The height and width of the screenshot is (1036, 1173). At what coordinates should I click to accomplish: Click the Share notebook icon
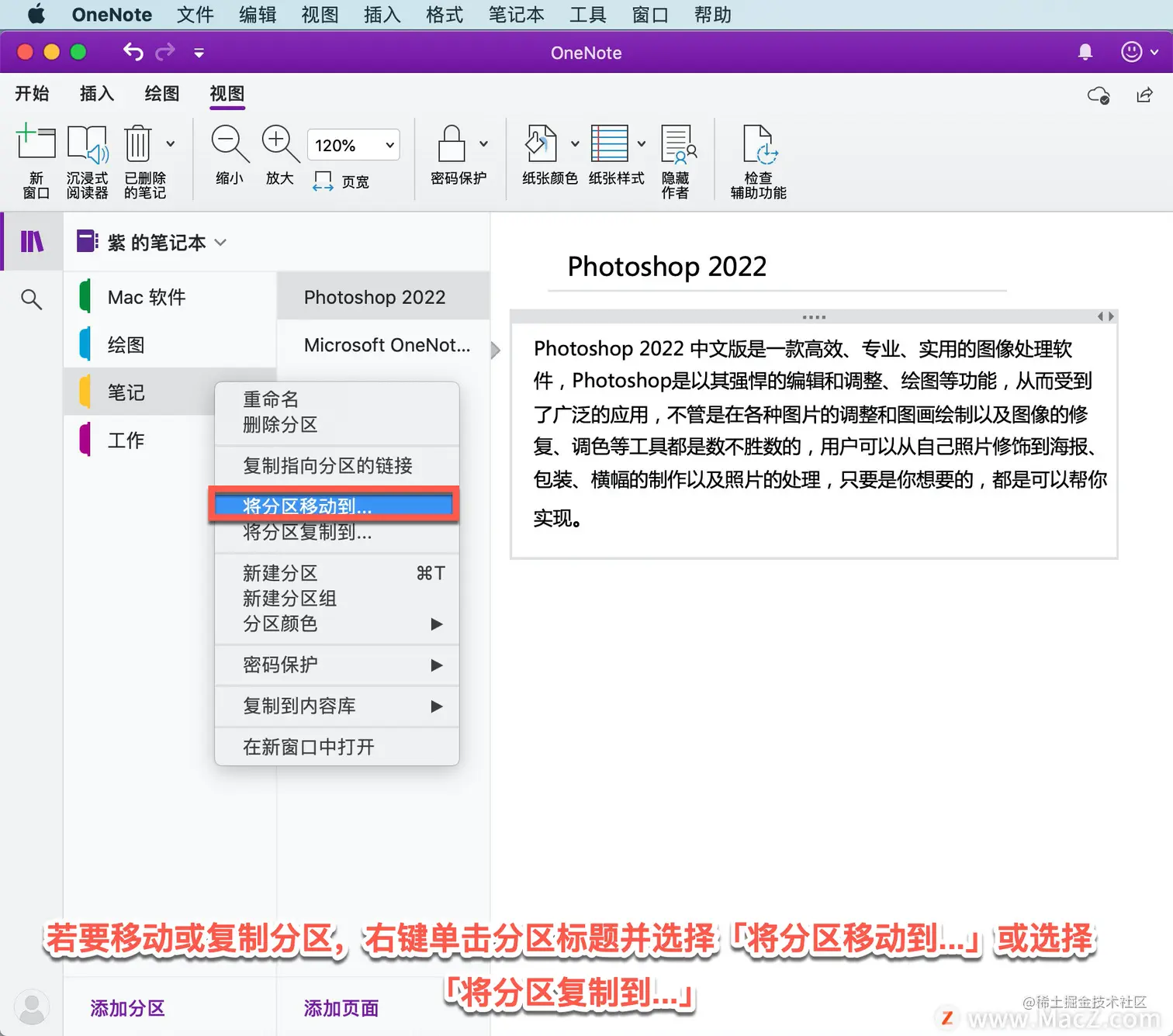(x=1144, y=95)
